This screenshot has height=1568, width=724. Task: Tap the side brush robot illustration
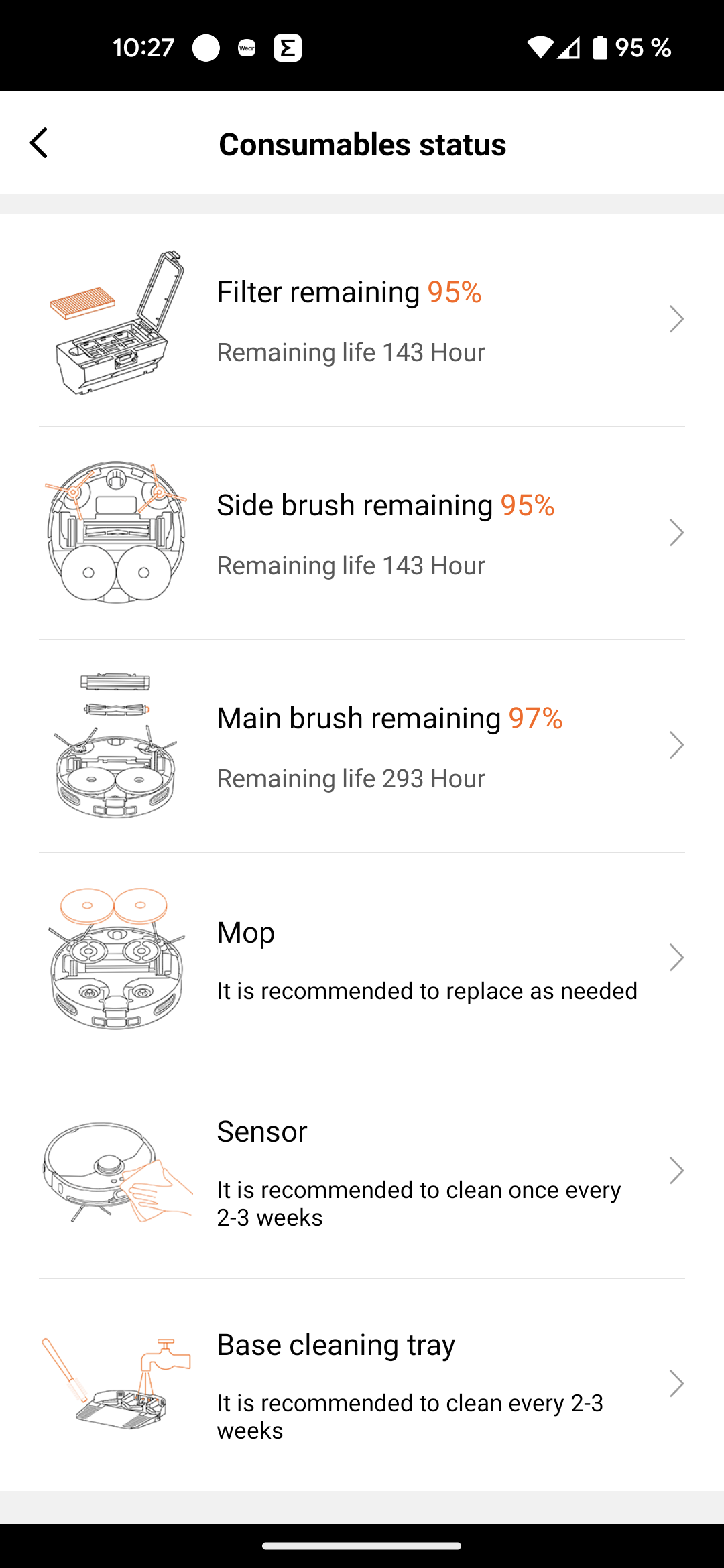coord(116,533)
